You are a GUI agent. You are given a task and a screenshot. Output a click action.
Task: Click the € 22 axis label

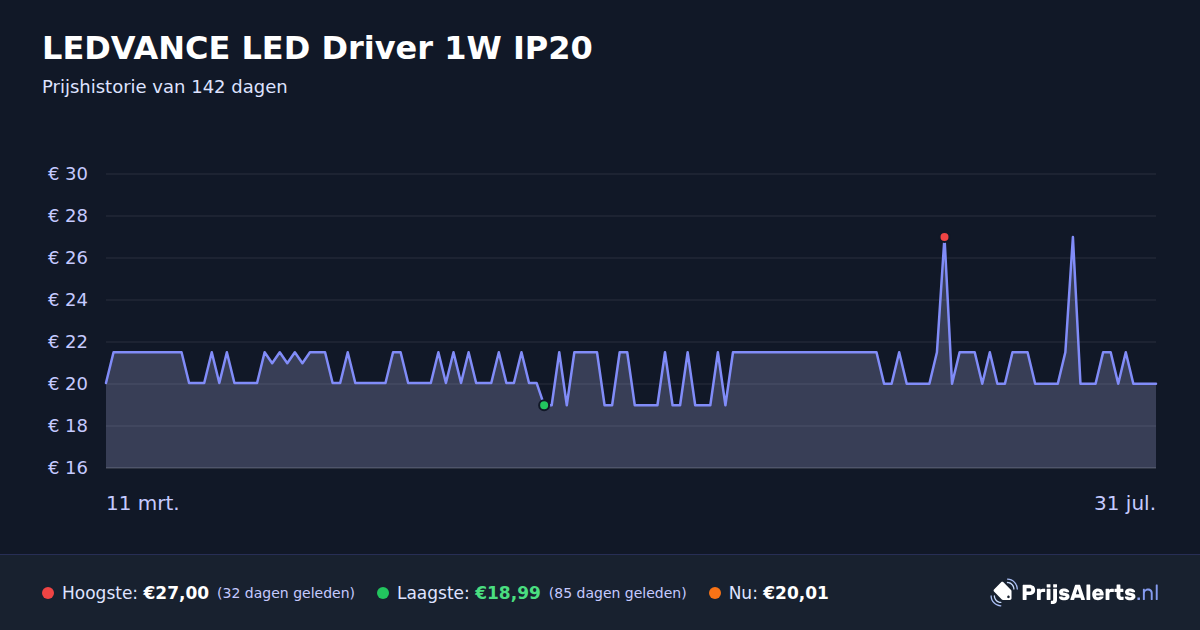pyautogui.click(x=68, y=342)
